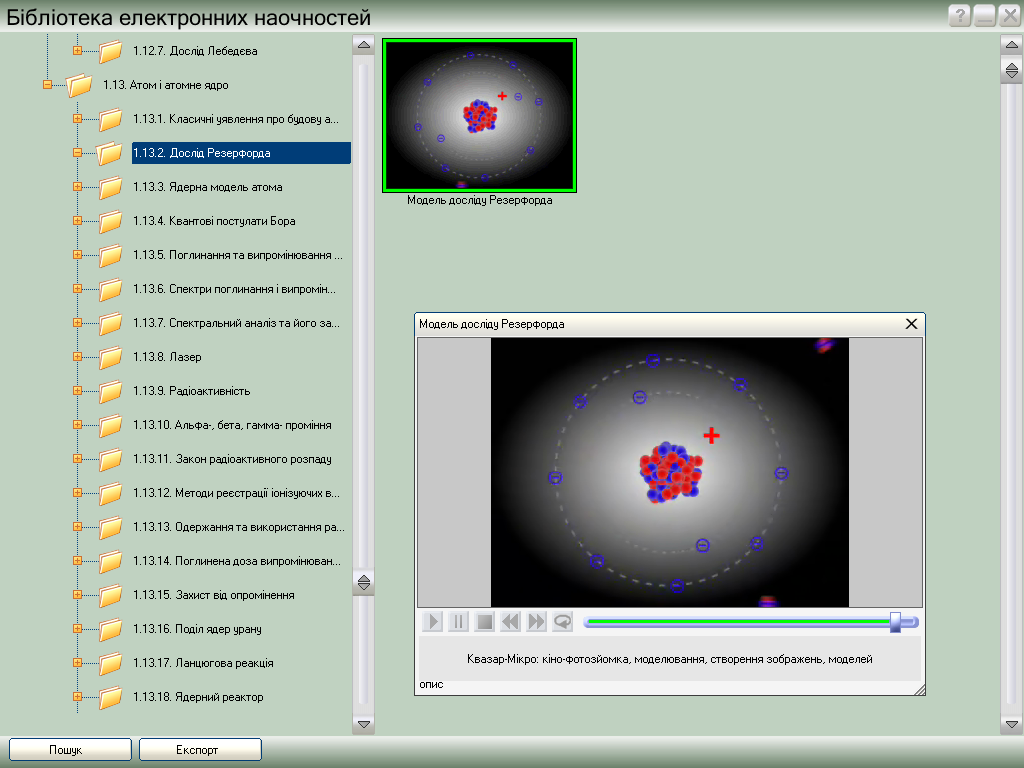Click tree panel scroll-up arrow
The image size is (1024, 768).
click(364, 44)
